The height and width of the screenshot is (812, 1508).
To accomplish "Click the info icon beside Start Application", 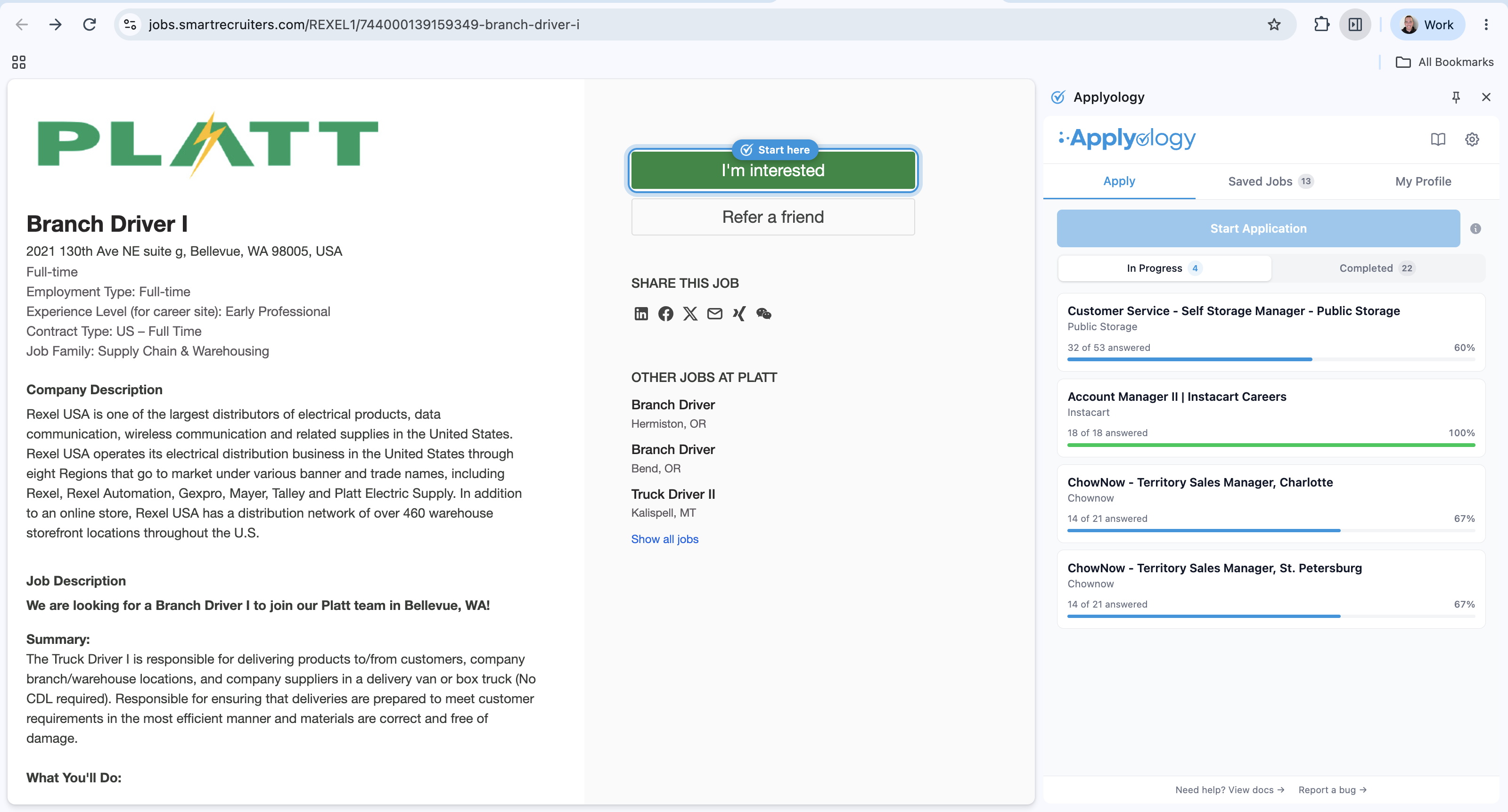I will point(1475,229).
